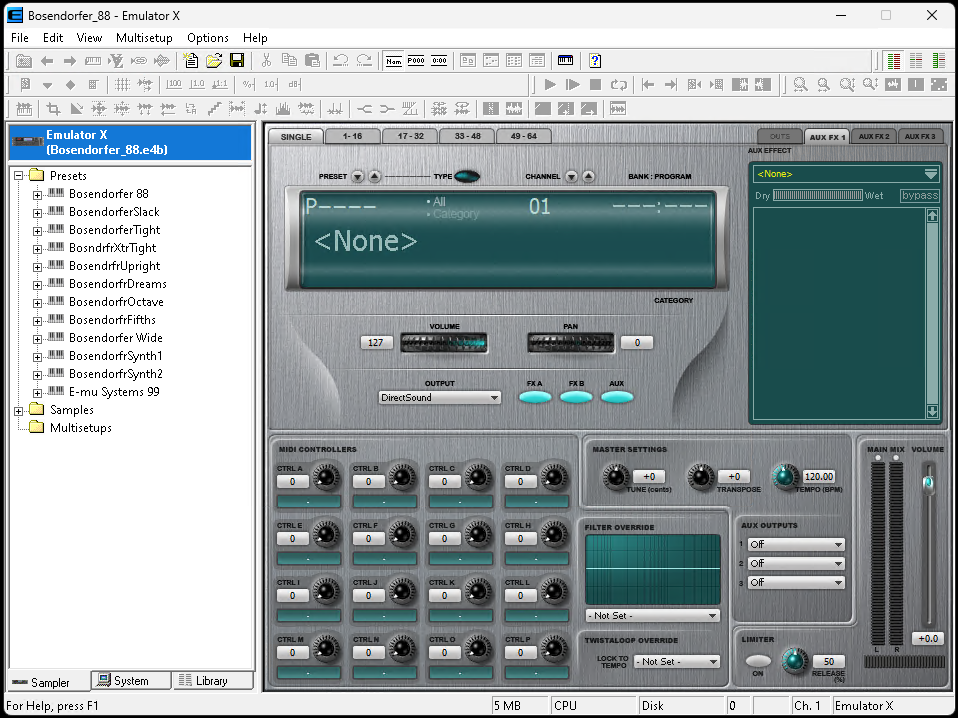Click the New document toolbar icon
The image size is (958, 718).
click(191, 61)
